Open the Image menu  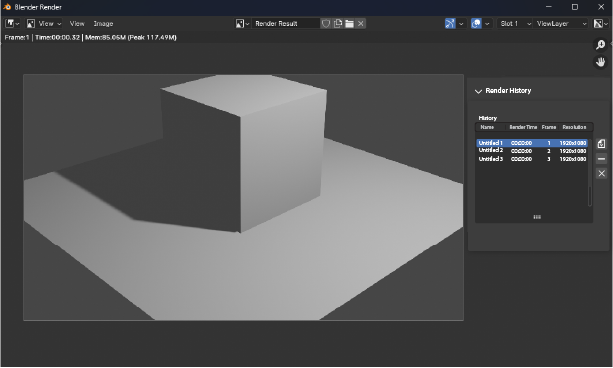pyautogui.click(x=103, y=23)
